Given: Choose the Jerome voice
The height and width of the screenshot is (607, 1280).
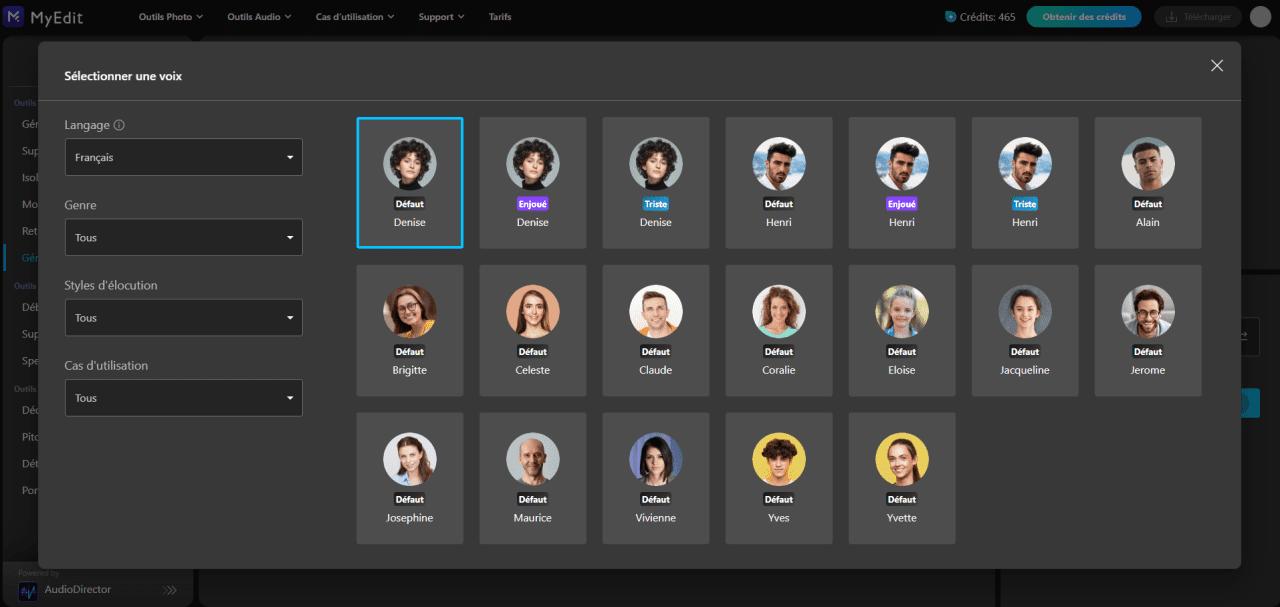Looking at the screenshot, I should [1148, 331].
